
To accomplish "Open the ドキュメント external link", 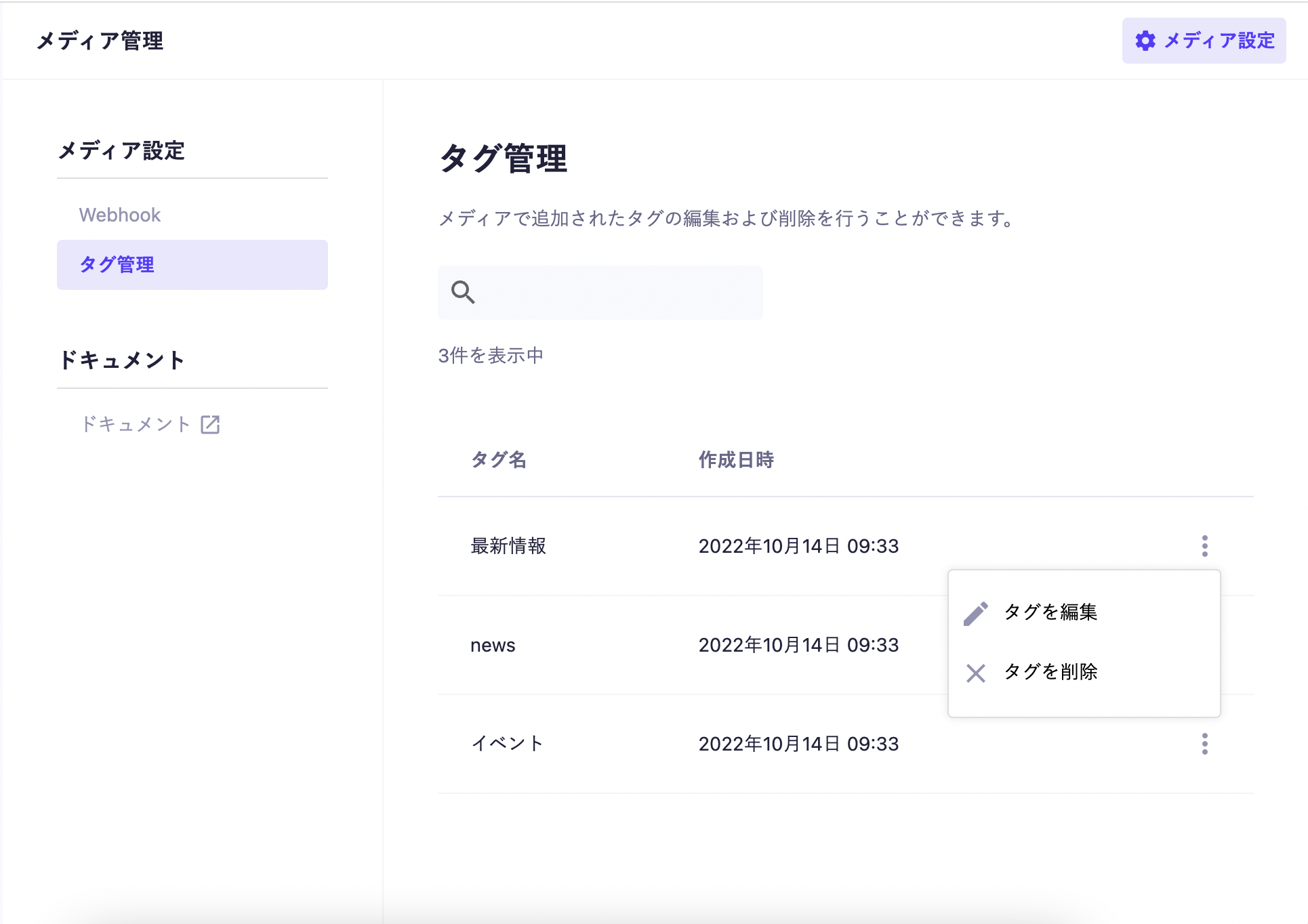I will pyautogui.click(x=150, y=424).
